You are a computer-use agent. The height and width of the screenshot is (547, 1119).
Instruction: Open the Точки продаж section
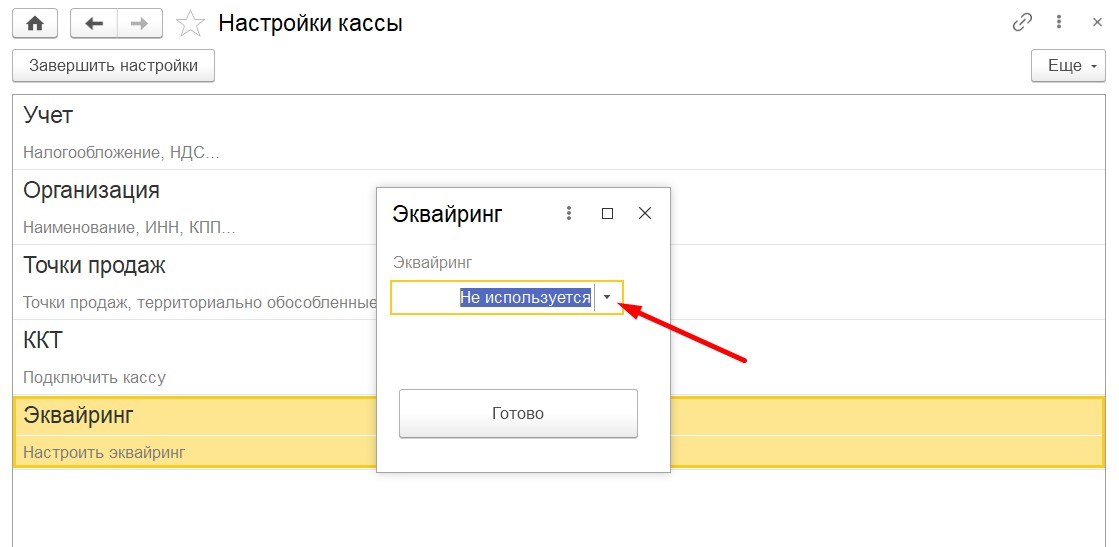click(559, 283)
